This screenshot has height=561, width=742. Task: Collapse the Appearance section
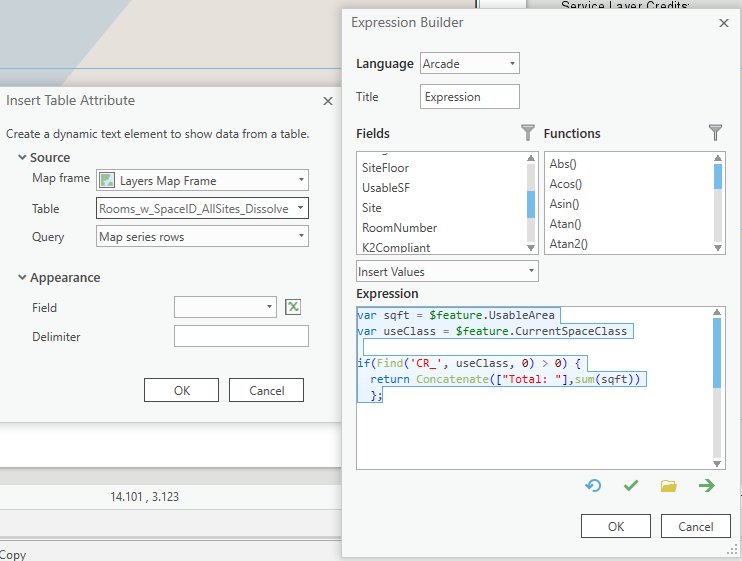22,277
